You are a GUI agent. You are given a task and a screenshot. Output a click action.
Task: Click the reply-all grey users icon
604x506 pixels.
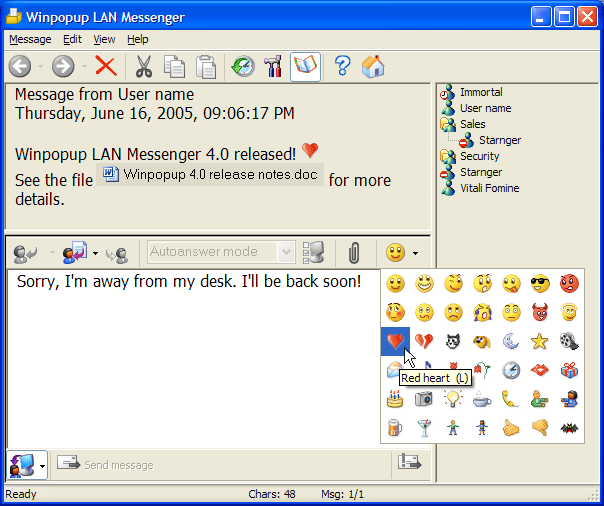[117, 254]
